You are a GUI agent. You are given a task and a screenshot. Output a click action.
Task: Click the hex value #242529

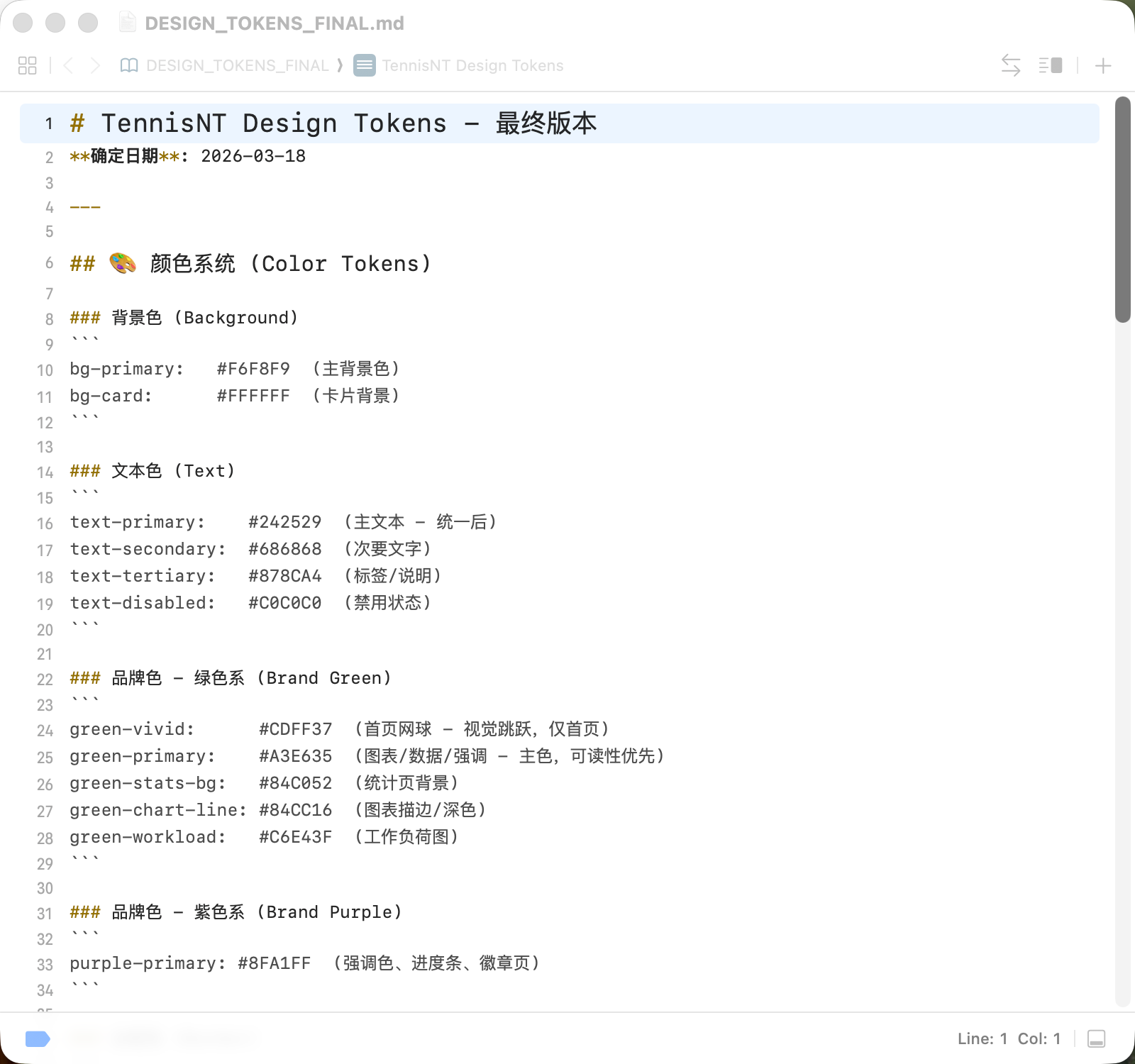(x=284, y=522)
